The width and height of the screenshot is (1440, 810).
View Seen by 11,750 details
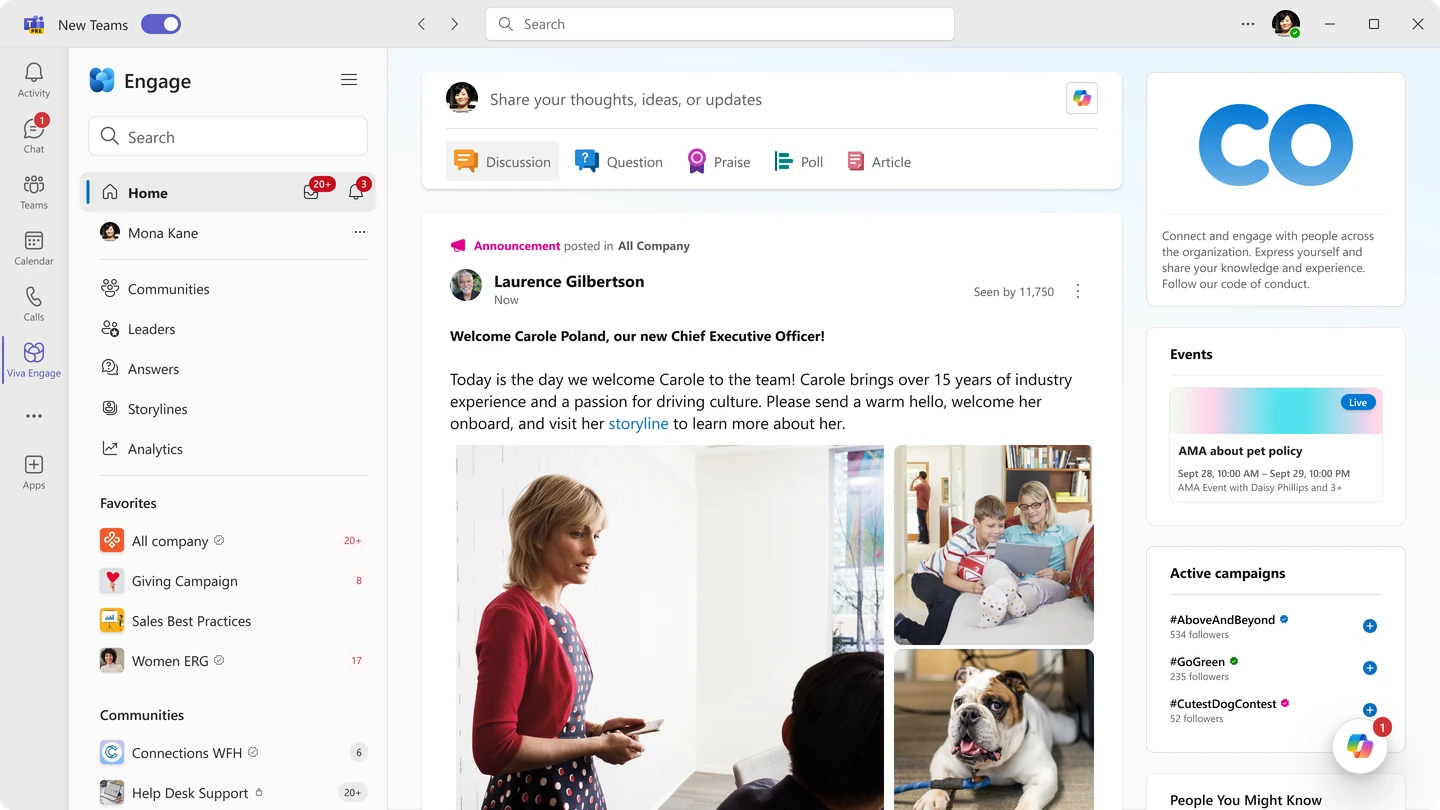pyautogui.click(x=1014, y=292)
